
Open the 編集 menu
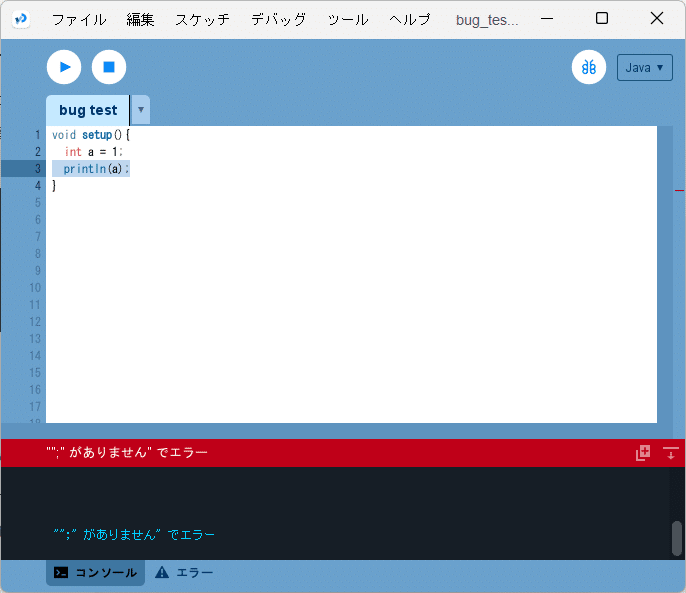pyautogui.click(x=140, y=20)
